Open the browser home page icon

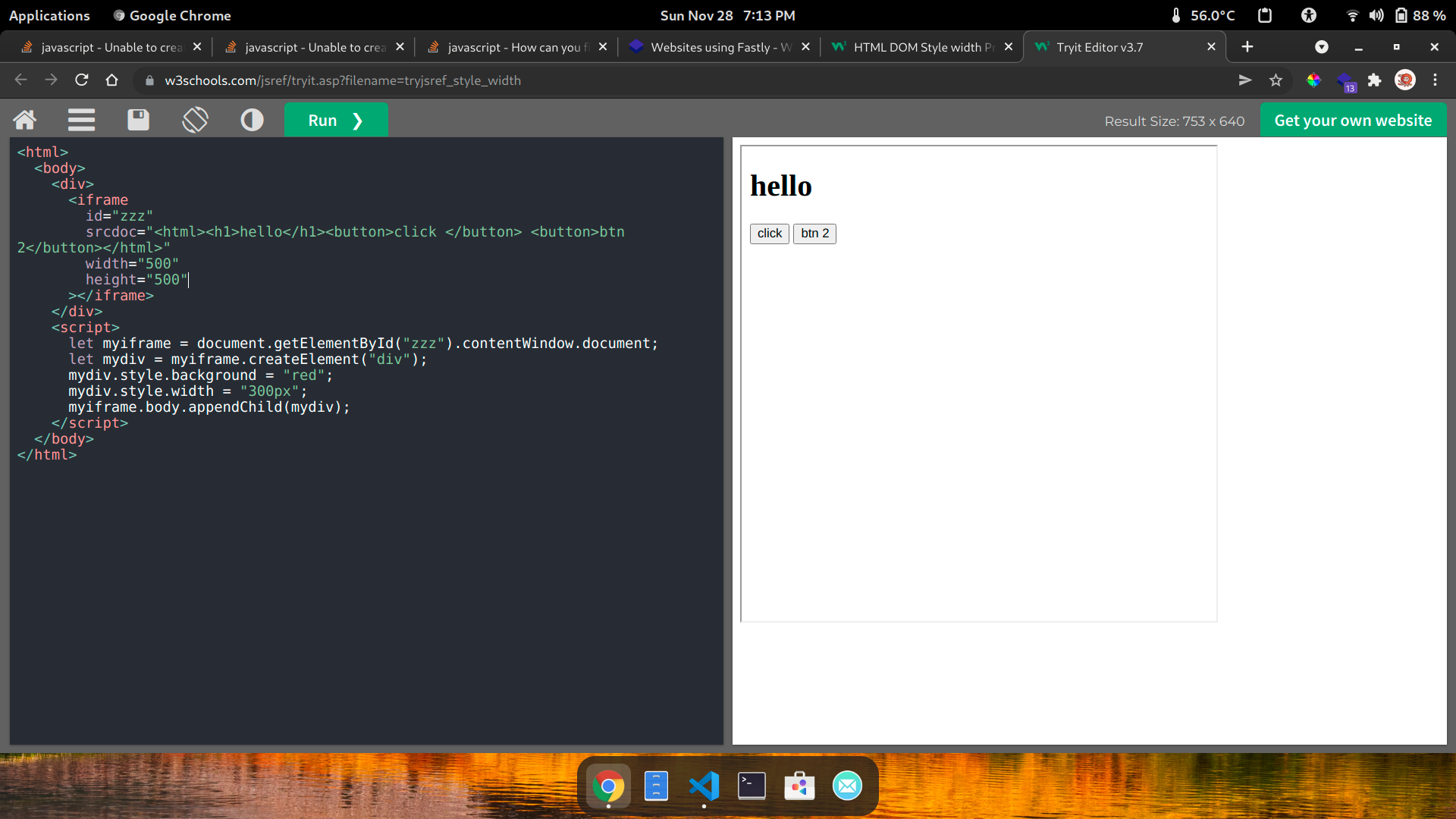111,80
